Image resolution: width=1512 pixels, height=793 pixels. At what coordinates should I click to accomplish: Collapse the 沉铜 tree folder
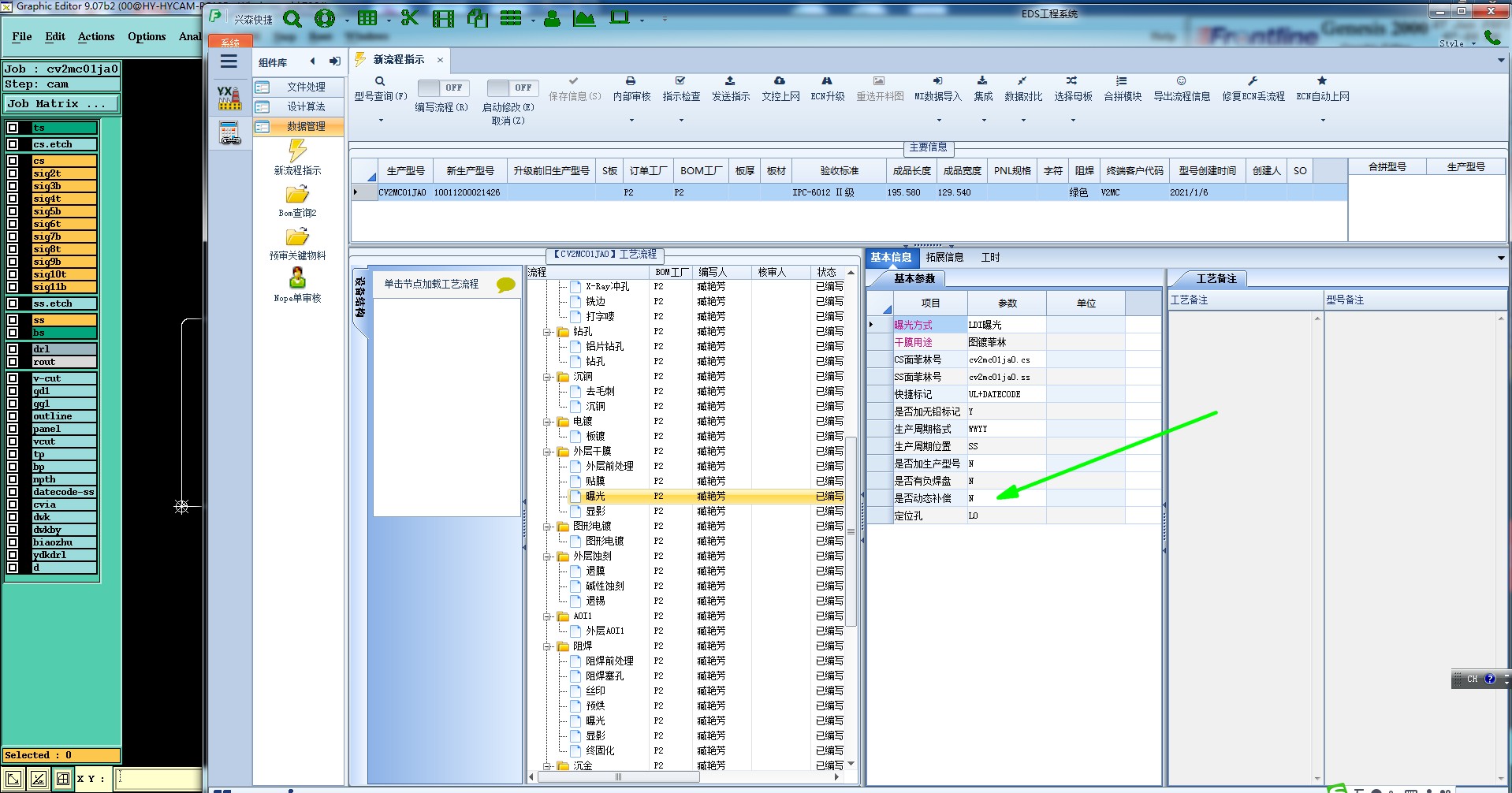pos(547,377)
